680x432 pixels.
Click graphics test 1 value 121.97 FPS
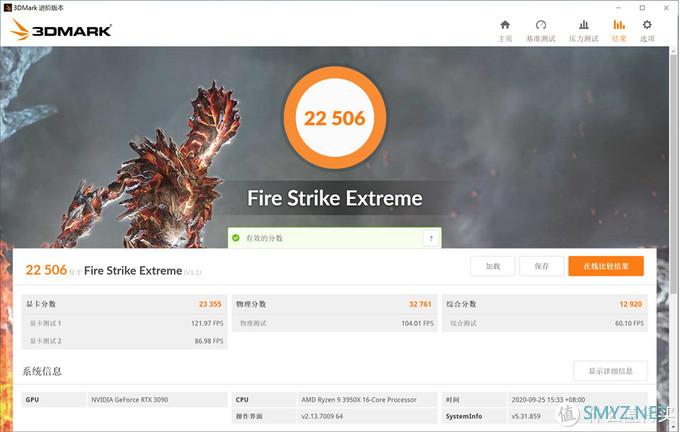207,323
